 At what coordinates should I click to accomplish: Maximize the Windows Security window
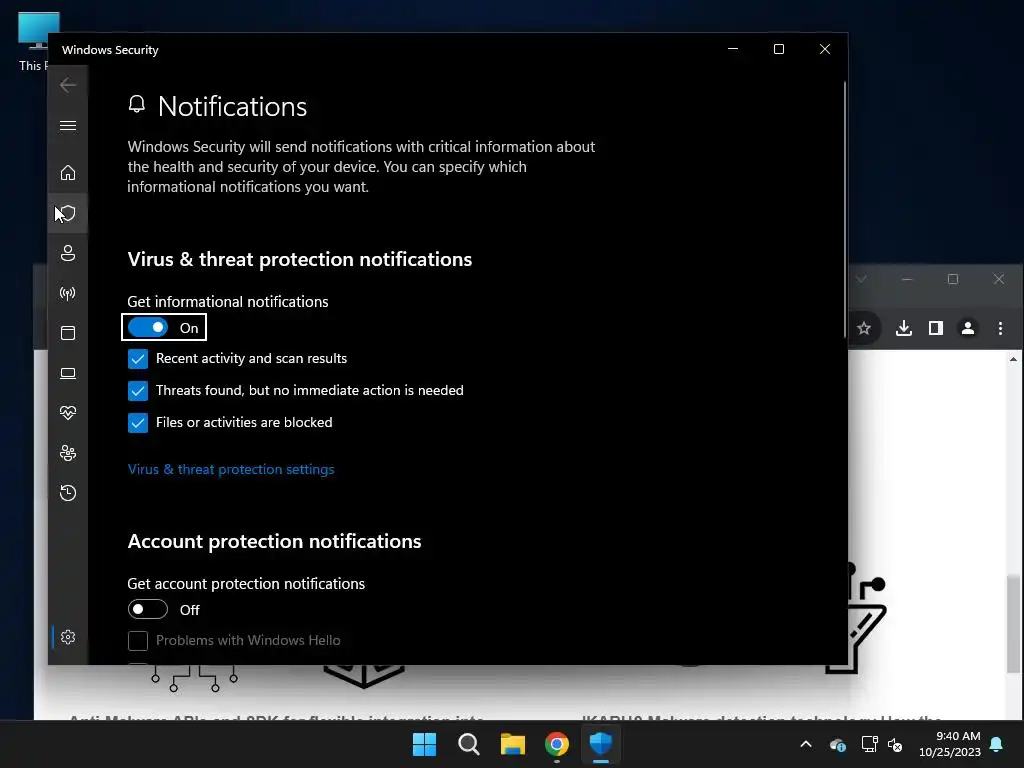click(x=778, y=49)
